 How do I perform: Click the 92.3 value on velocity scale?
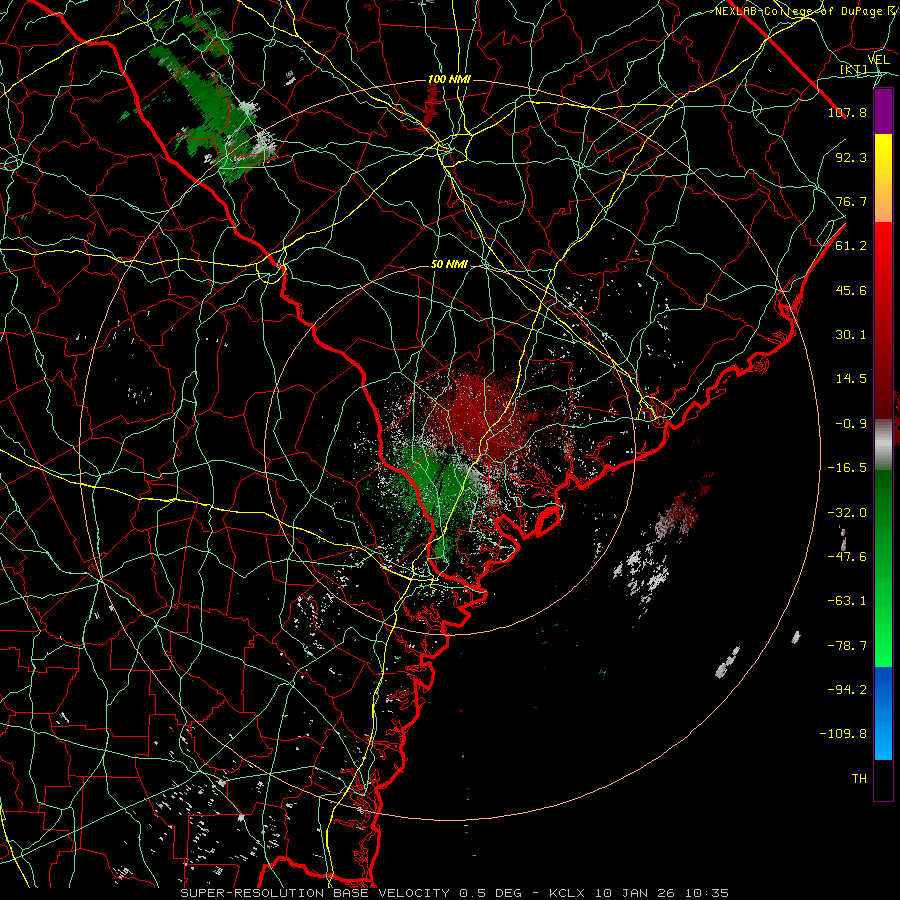851,157
